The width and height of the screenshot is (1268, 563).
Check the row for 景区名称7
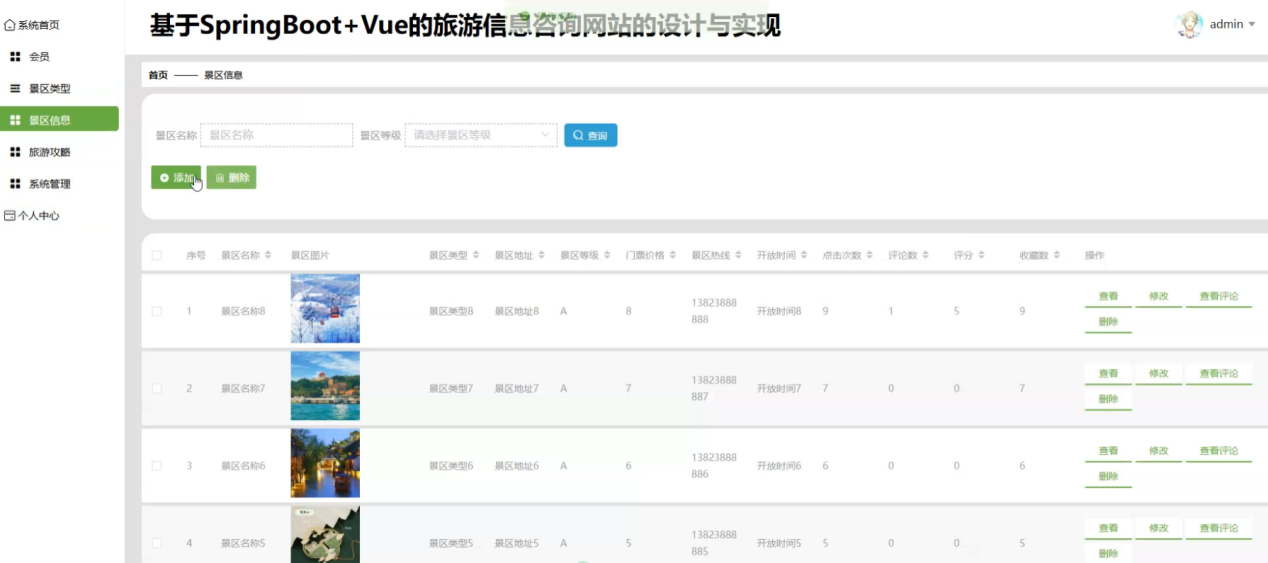pos(156,388)
